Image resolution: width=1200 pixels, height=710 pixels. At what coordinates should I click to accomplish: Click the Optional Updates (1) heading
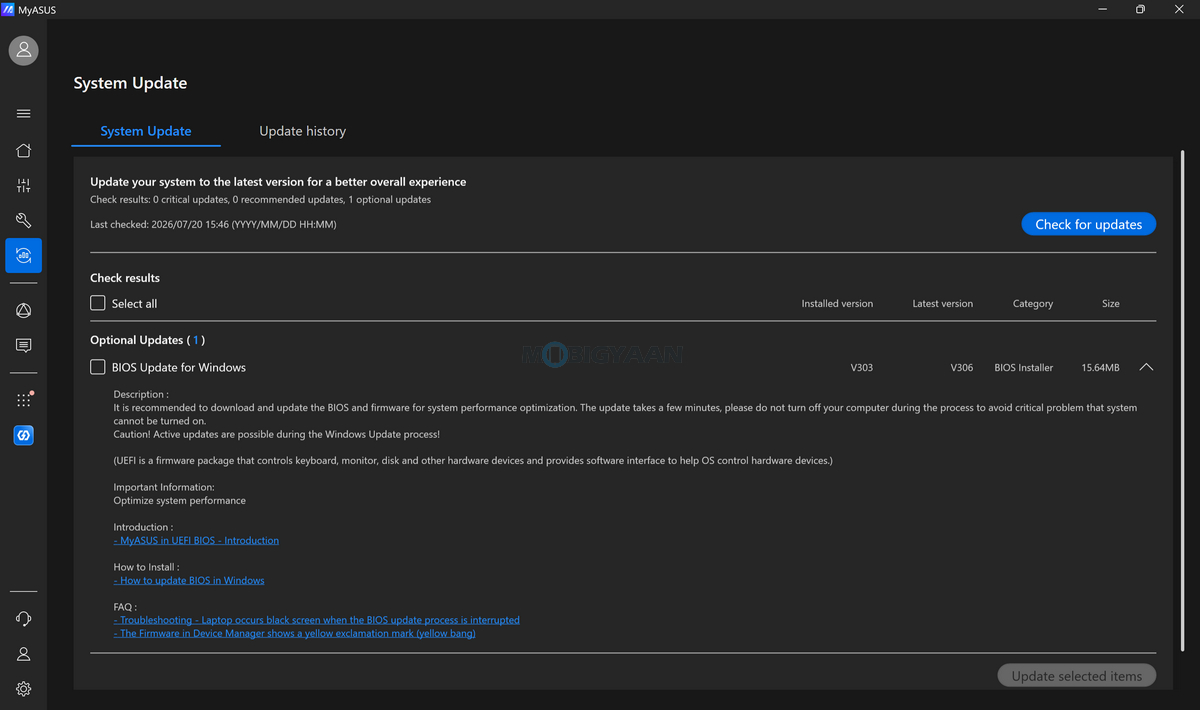click(147, 340)
